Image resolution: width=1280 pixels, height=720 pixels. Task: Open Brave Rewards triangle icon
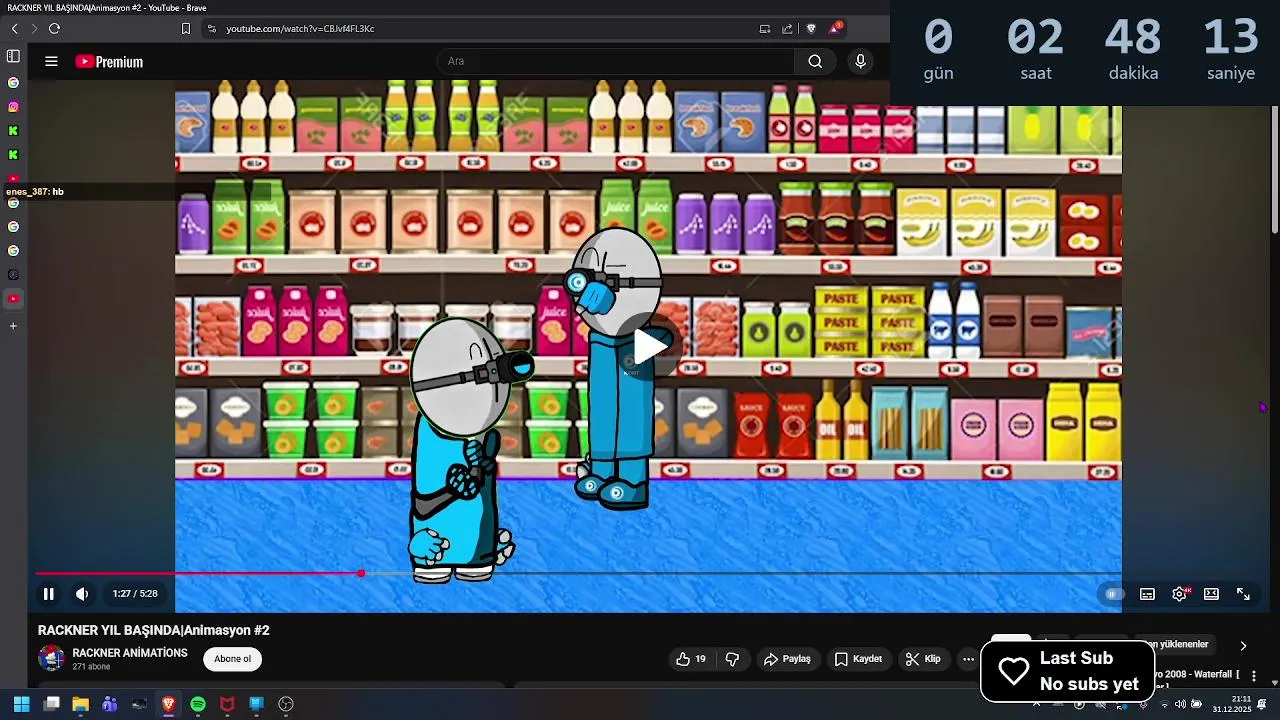click(834, 28)
